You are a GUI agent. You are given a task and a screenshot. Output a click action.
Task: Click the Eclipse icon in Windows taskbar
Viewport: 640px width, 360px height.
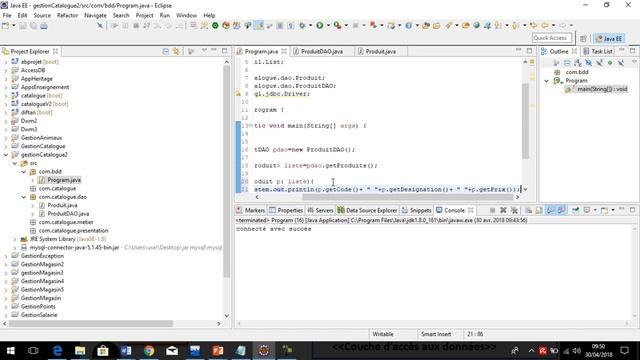click(264, 350)
